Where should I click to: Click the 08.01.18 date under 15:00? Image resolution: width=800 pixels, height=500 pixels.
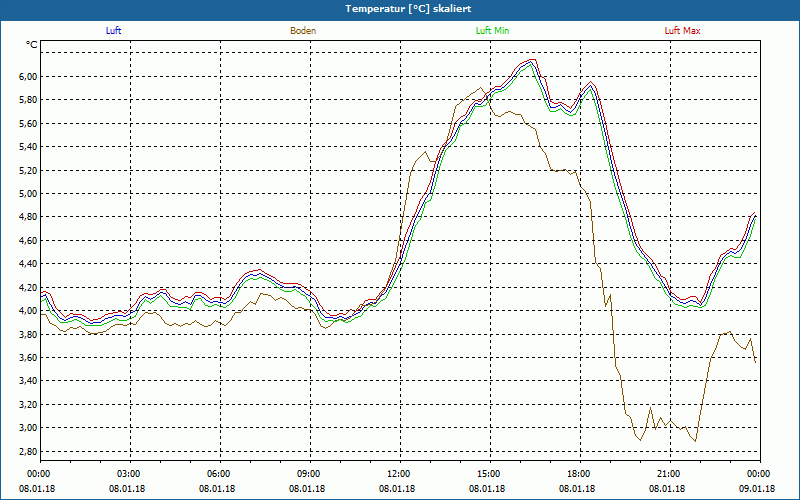click(487, 489)
